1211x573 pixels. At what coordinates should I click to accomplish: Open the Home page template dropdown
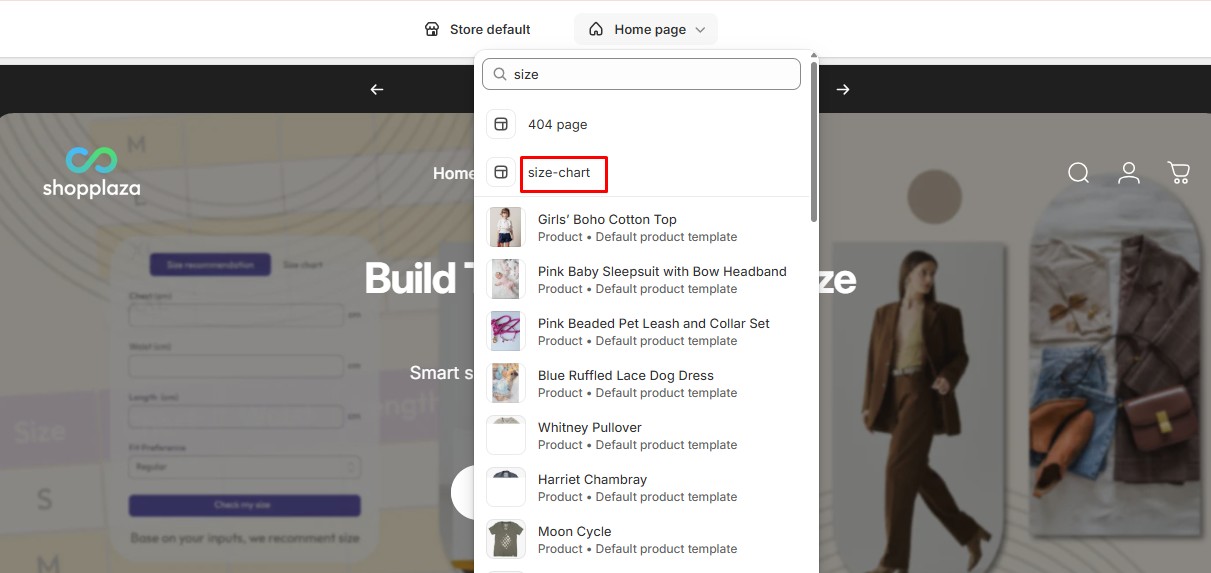coord(645,29)
